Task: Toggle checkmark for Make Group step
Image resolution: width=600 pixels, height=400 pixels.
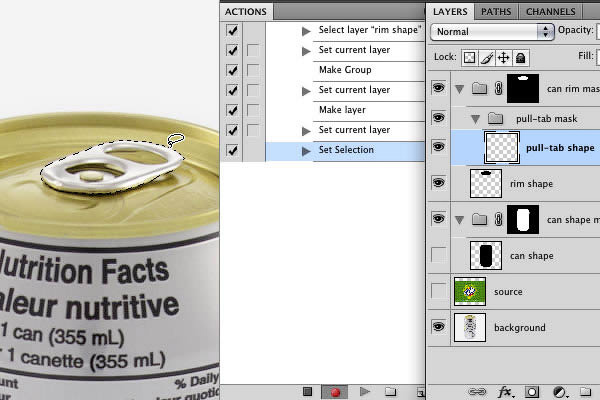Action: click(x=232, y=70)
